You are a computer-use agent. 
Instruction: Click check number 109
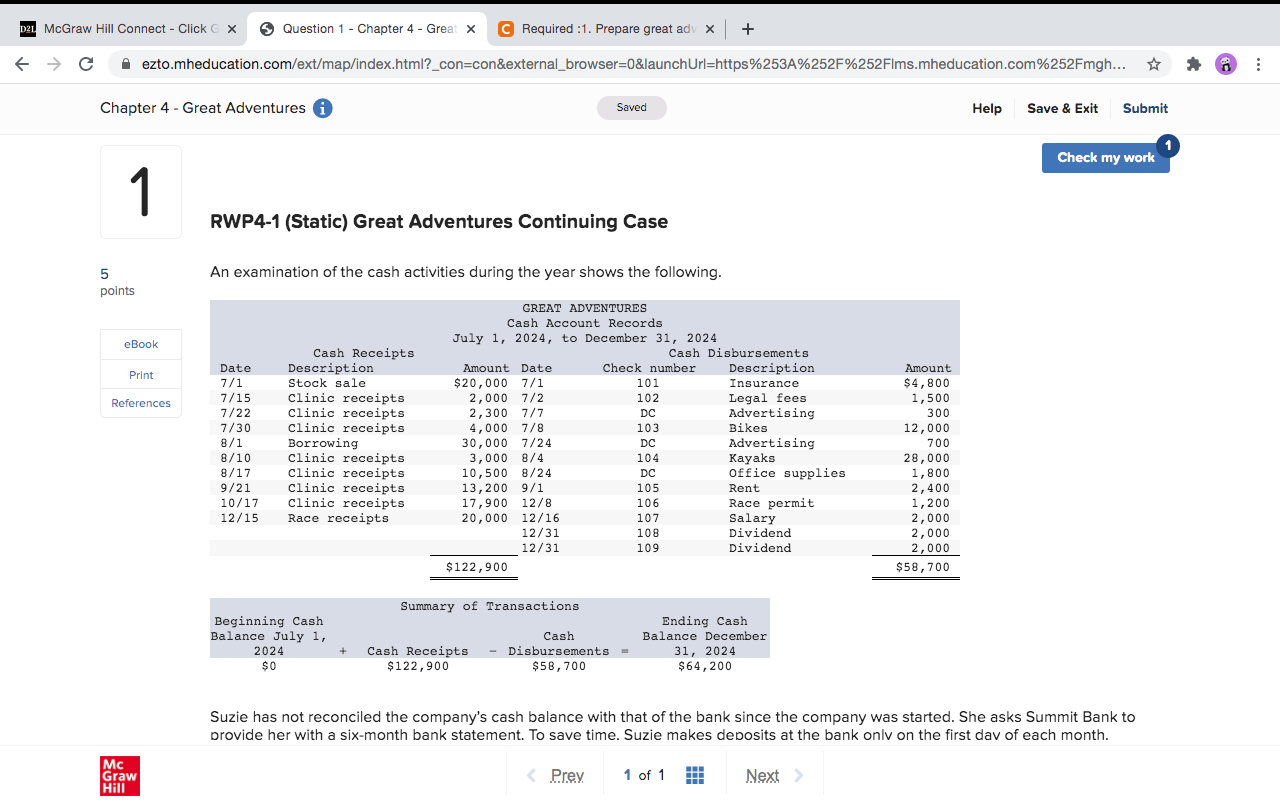(648, 548)
